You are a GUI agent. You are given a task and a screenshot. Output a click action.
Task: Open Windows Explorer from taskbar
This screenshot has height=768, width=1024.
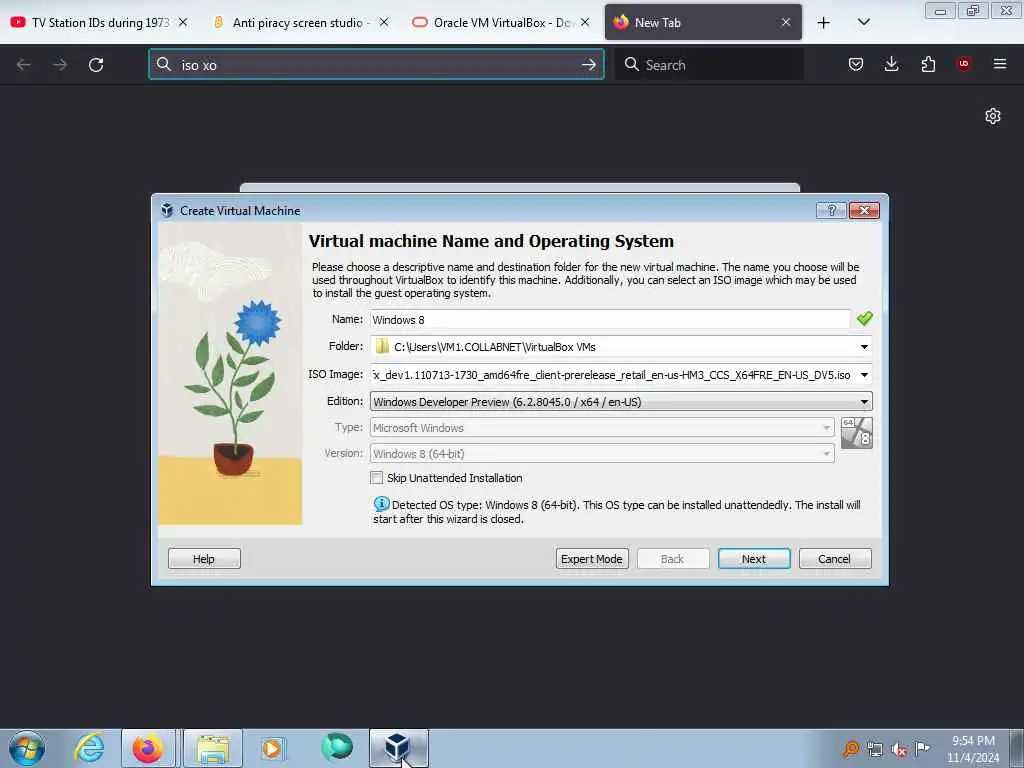click(x=213, y=748)
